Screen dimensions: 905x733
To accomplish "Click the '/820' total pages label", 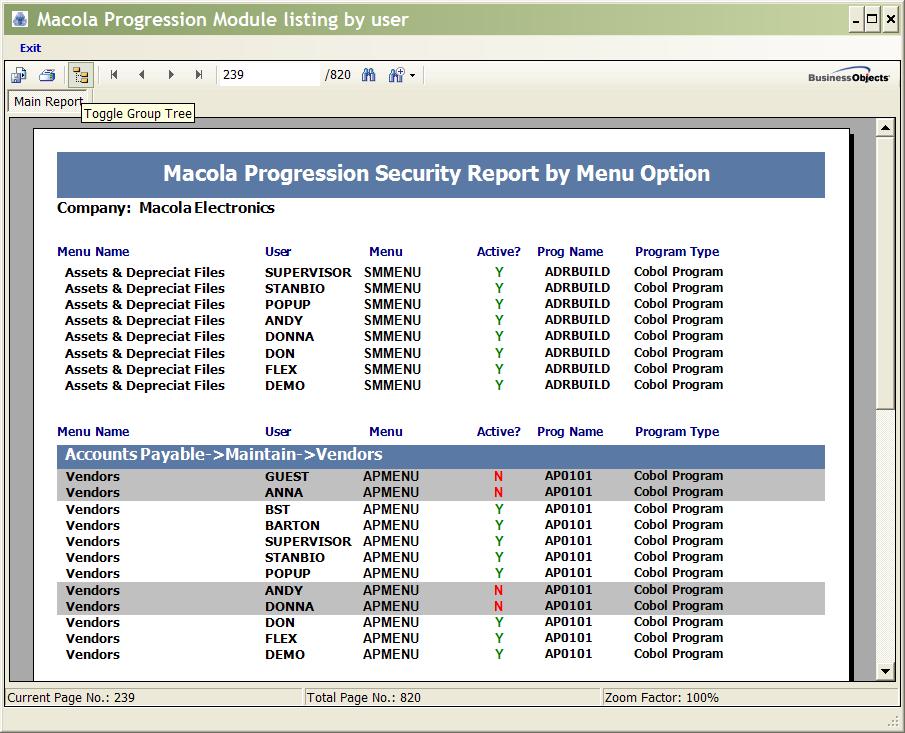I will click(x=338, y=75).
